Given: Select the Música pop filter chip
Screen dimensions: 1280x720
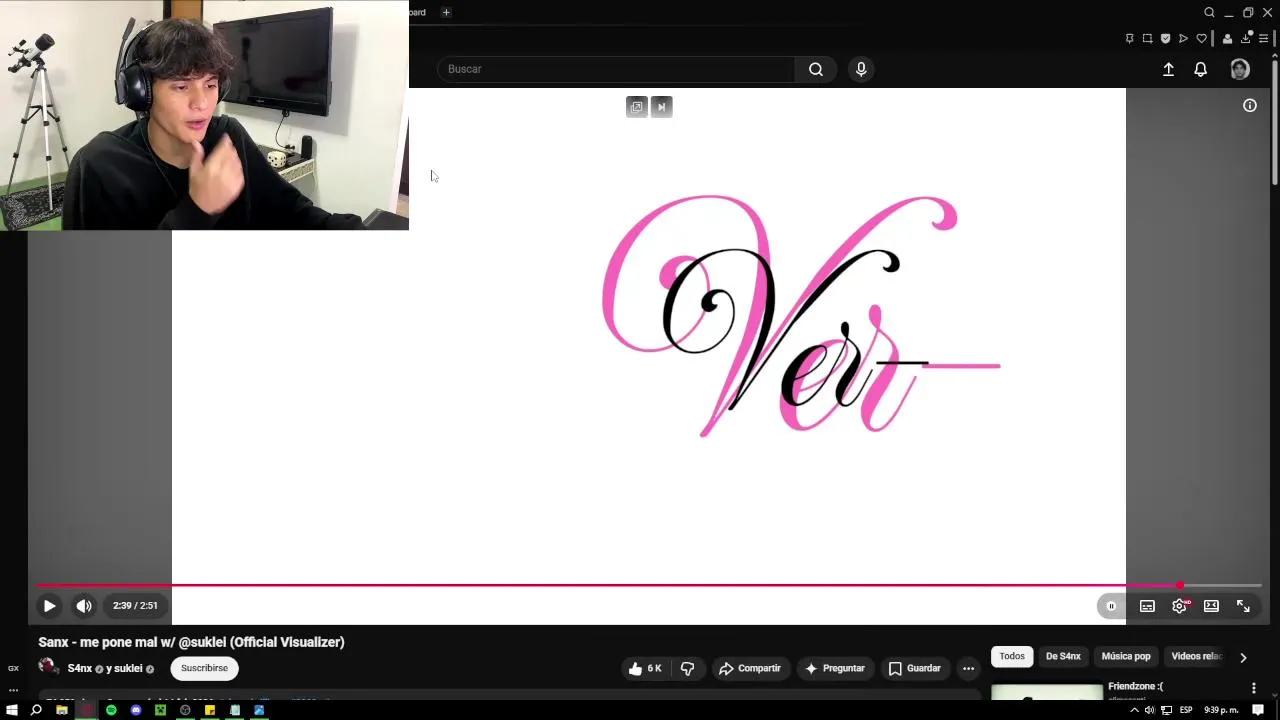Looking at the screenshot, I should tap(1126, 656).
